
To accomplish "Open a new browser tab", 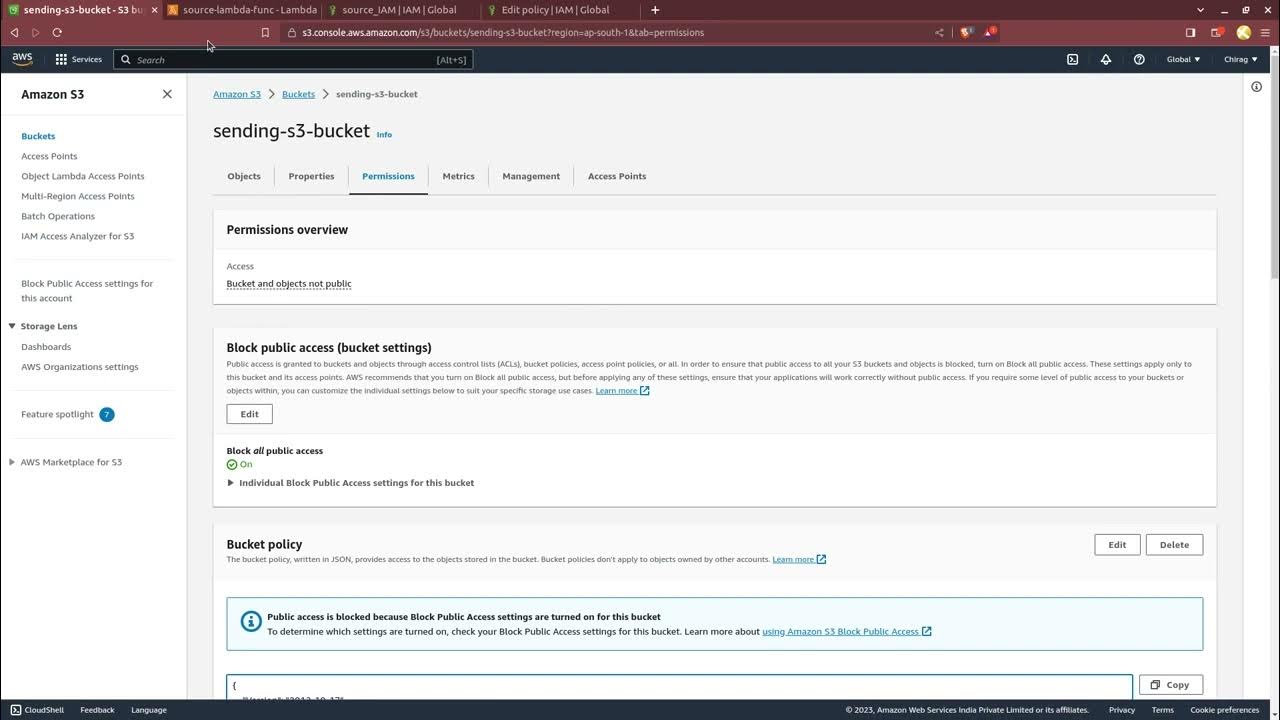I will pyautogui.click(x=655, y=10).
